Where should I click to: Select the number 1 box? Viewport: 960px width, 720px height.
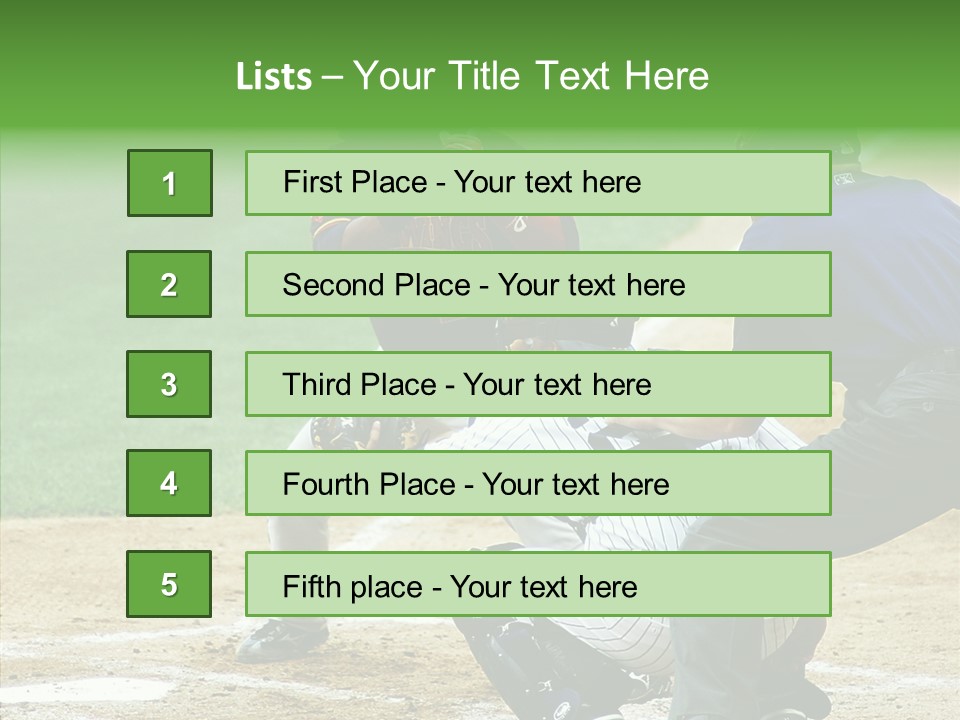(170, 183)
